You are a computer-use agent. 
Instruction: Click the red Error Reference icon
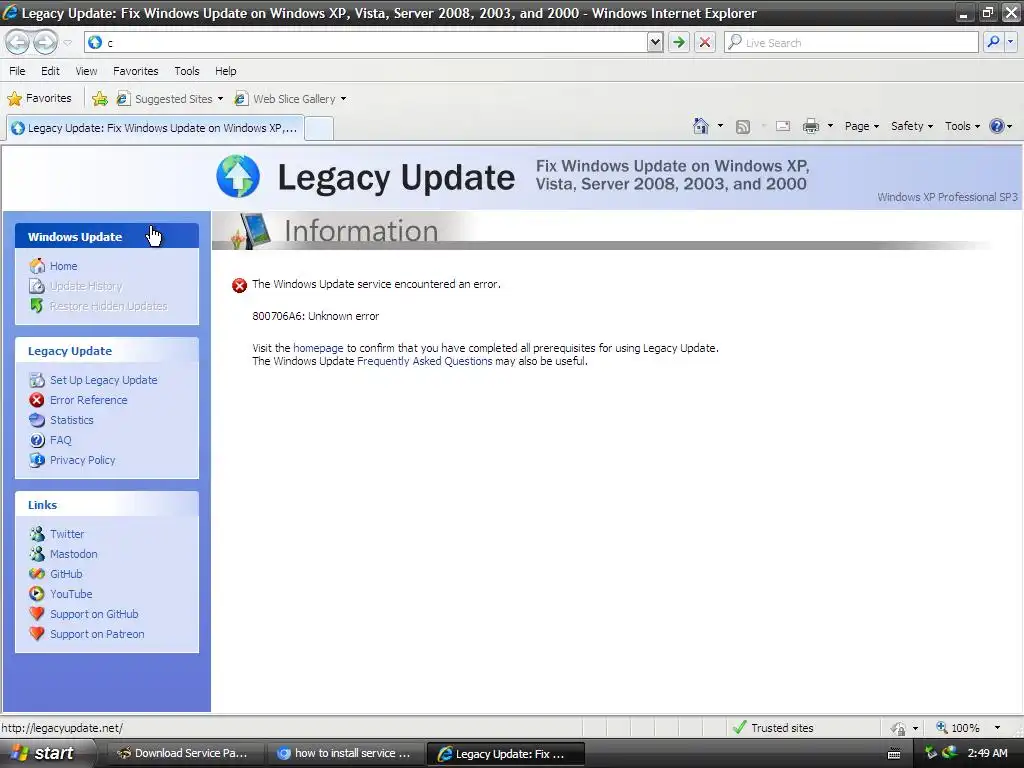click(37, 400)
